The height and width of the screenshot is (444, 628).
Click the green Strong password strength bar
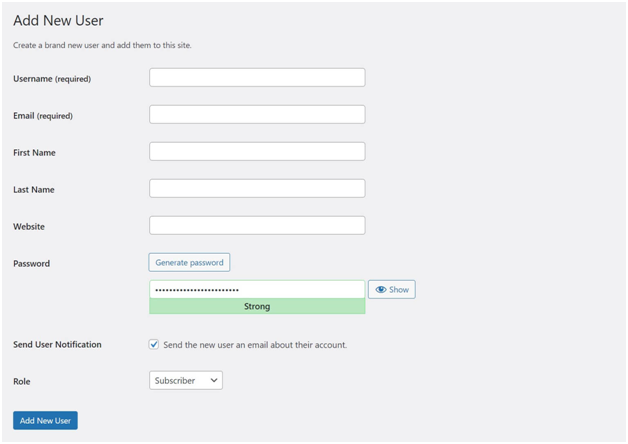pos(257,307)
